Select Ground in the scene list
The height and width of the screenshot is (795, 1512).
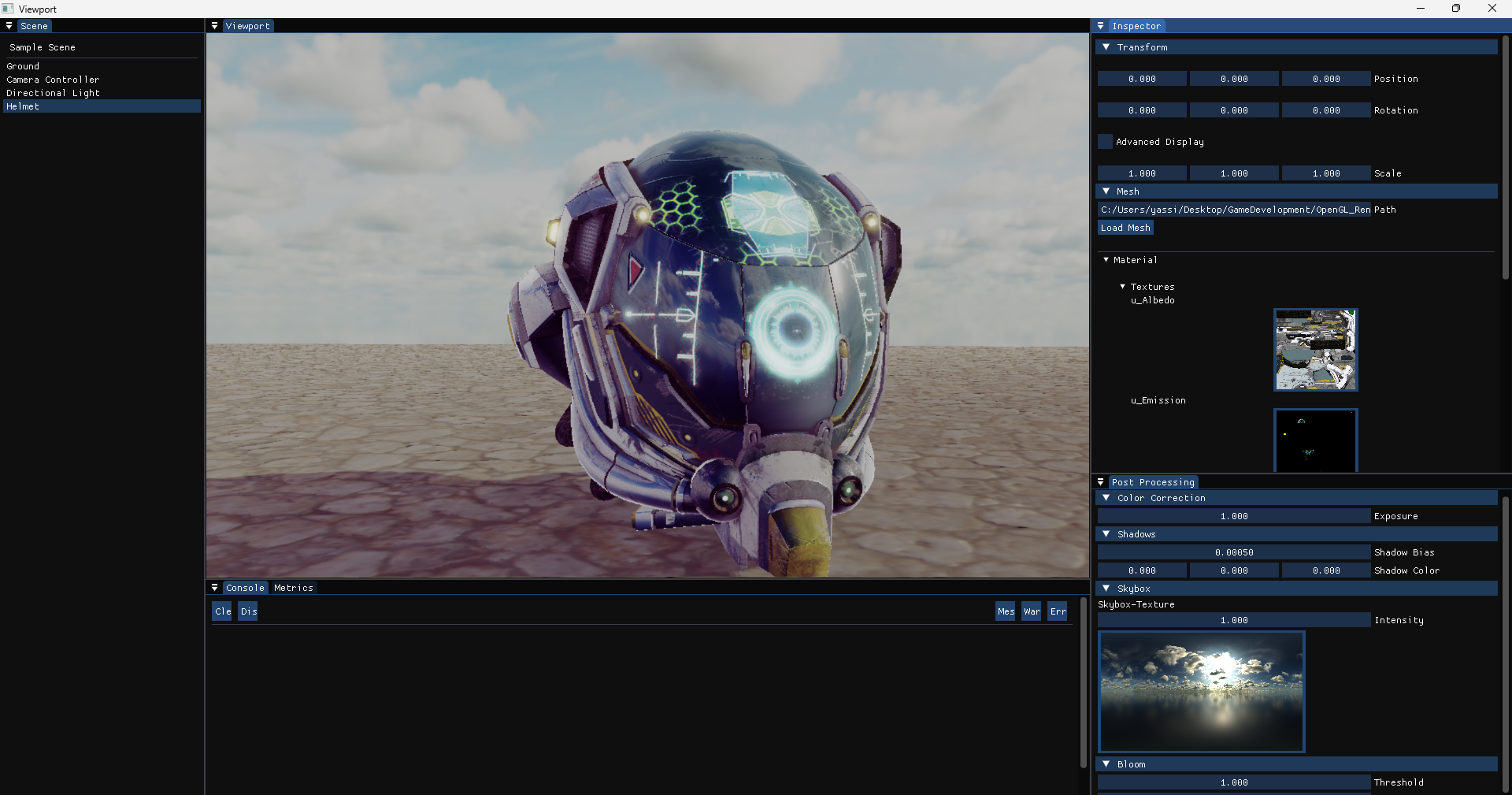(102, 66)
